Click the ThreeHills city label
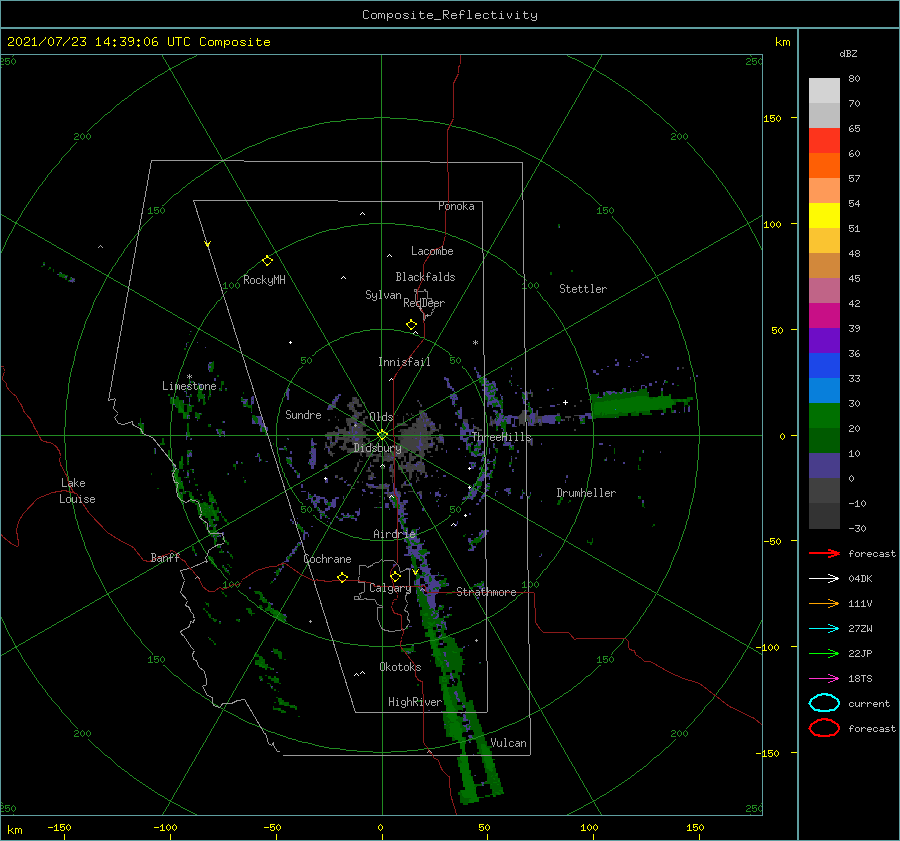The height and width of the screenshot is (841, 900). pyautogui.click(x=502, y=437)
